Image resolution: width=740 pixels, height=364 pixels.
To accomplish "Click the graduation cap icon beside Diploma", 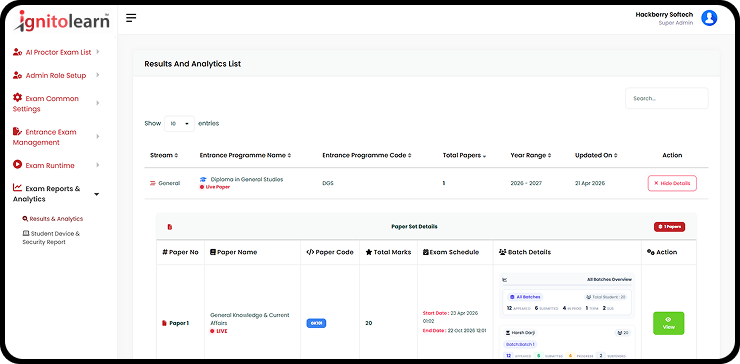I will pyautogui.click(x=203, y=179).
